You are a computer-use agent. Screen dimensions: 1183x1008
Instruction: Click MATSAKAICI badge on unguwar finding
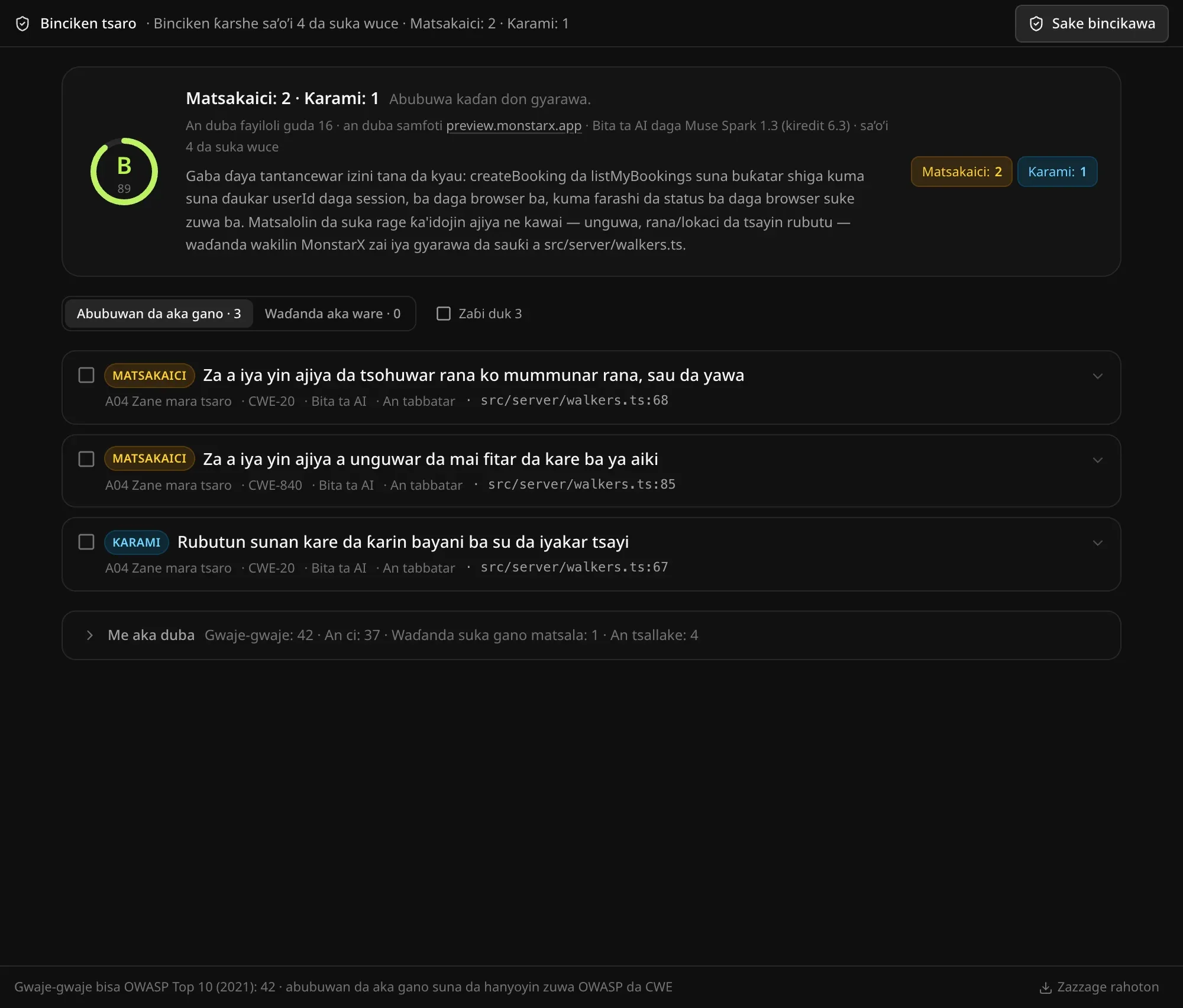click(150, 458)
